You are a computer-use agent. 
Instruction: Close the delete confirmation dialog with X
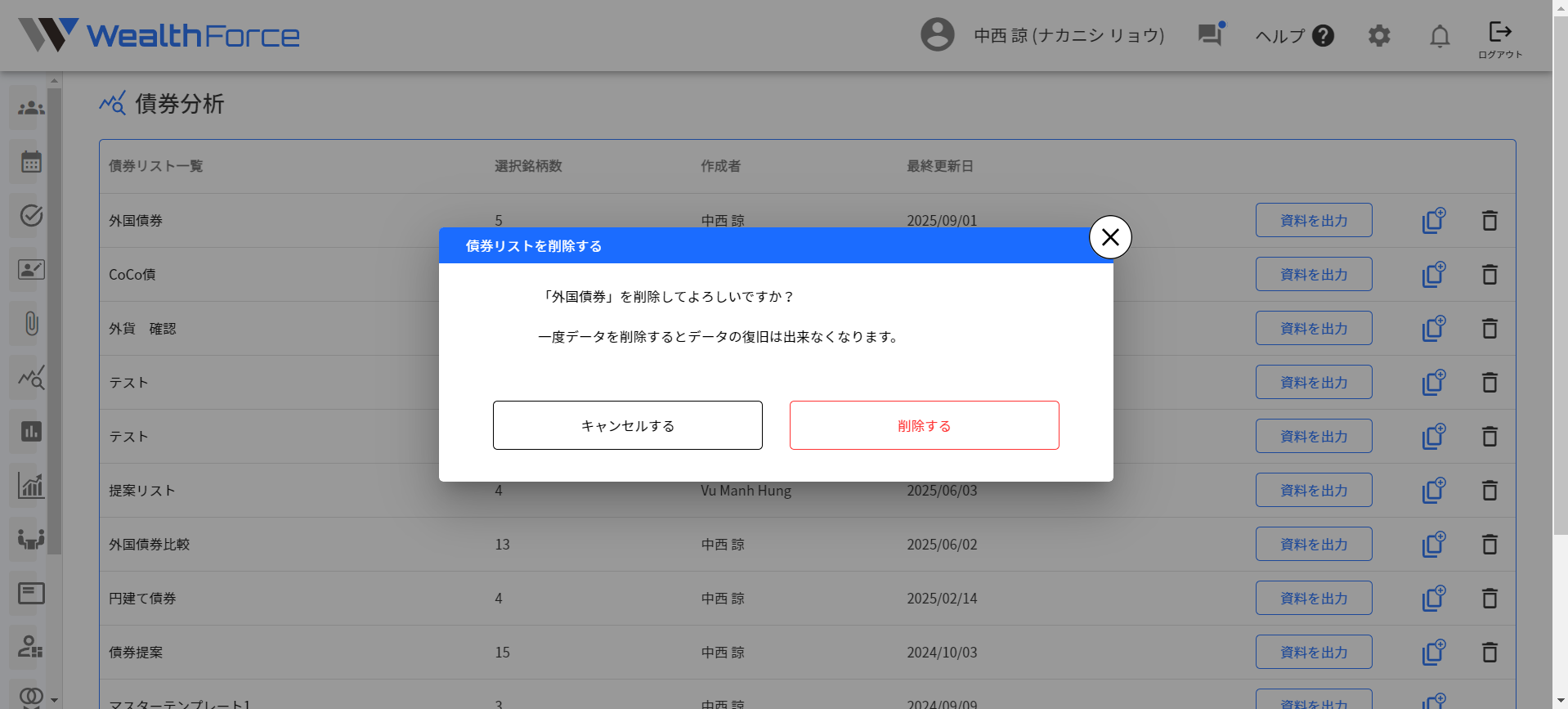click(1110, 237)
